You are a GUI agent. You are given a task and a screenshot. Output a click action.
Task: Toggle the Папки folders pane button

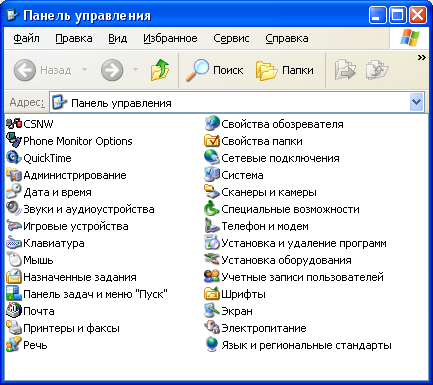[x=285, y=70]
